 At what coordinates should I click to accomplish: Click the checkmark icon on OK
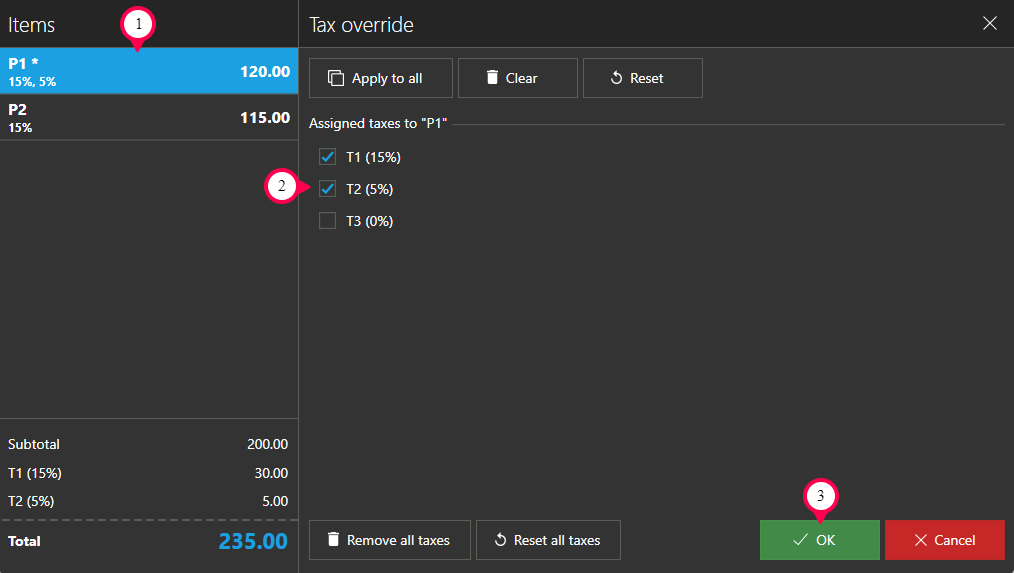click(x=800, y=539)
